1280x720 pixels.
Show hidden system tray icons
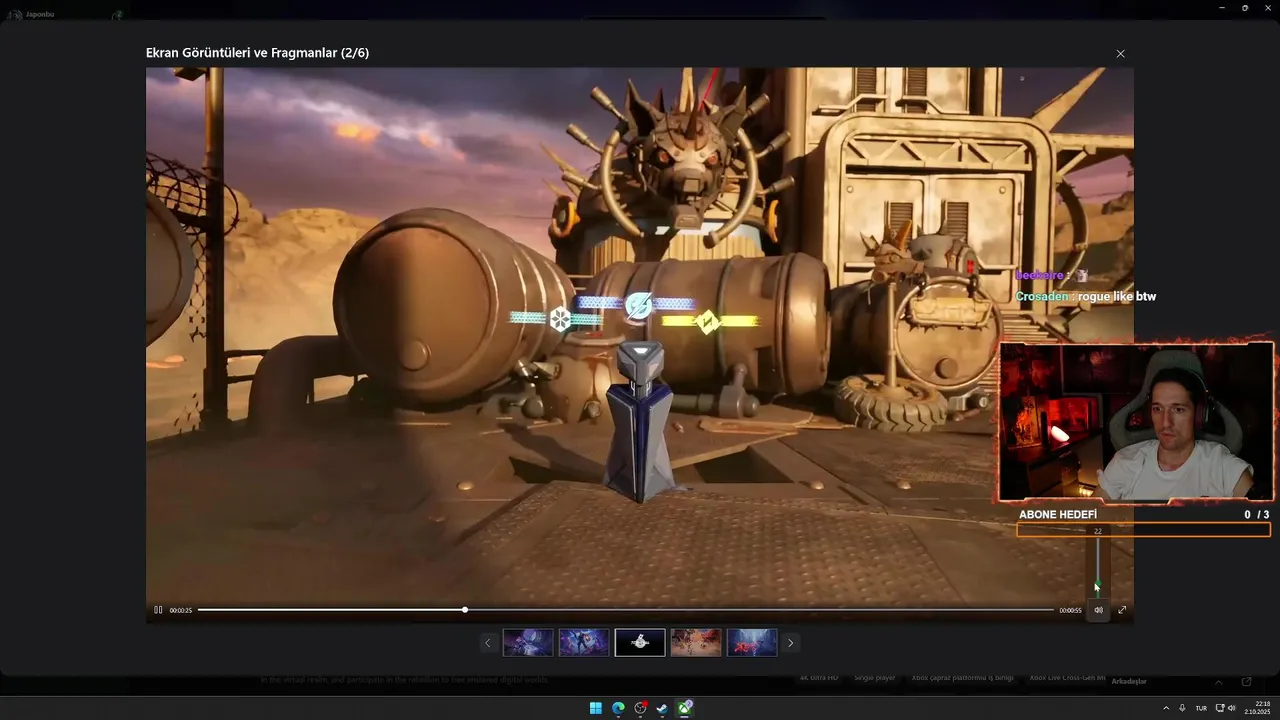click(x=1166, y=708)
